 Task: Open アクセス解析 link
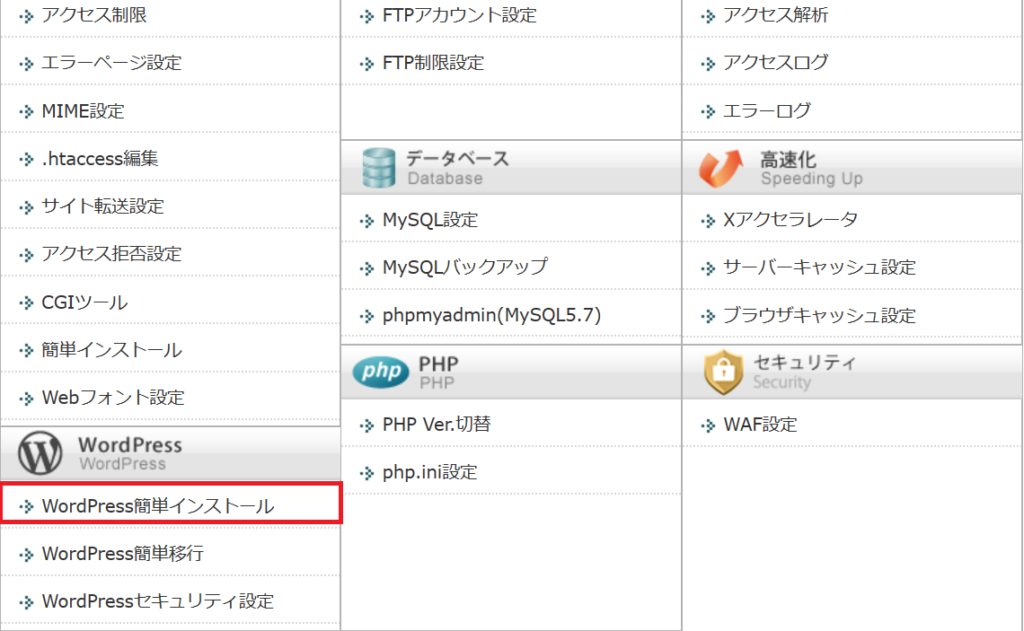[776, 15]
